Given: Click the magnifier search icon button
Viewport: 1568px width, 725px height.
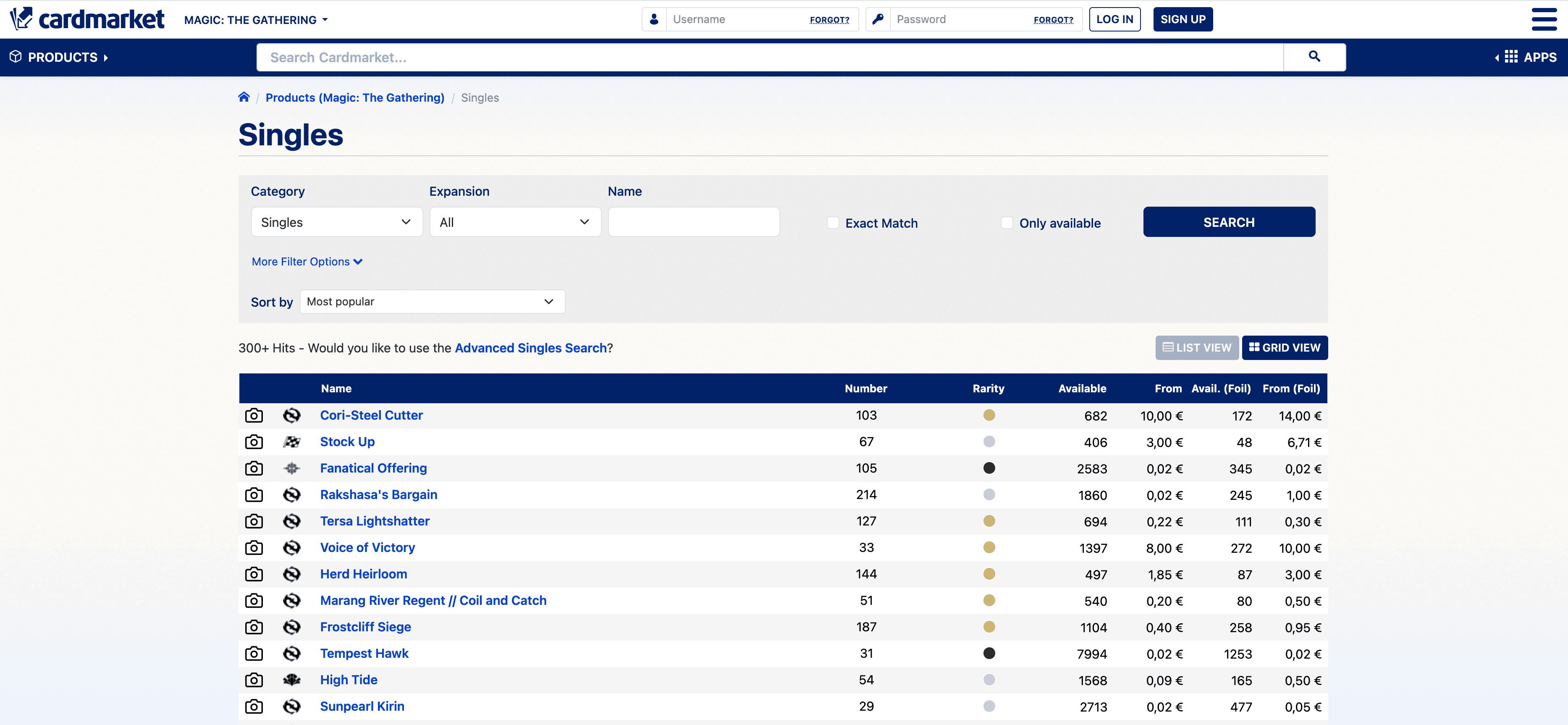Looking at the screenshot, I should pos(1314,57).
